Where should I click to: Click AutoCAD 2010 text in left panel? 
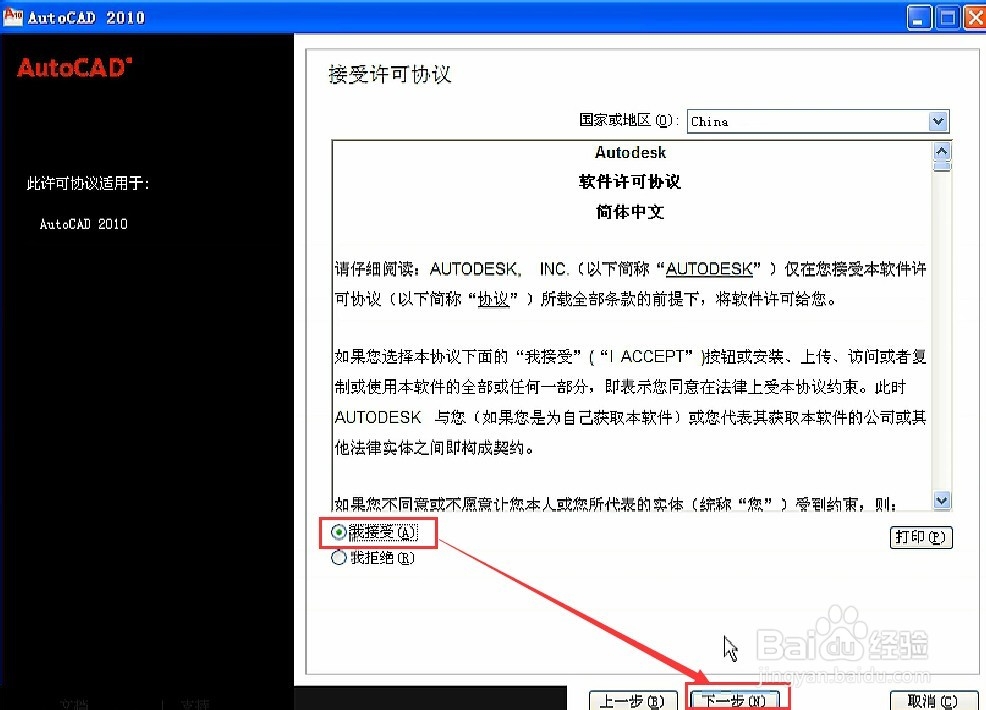click(84, 224)
